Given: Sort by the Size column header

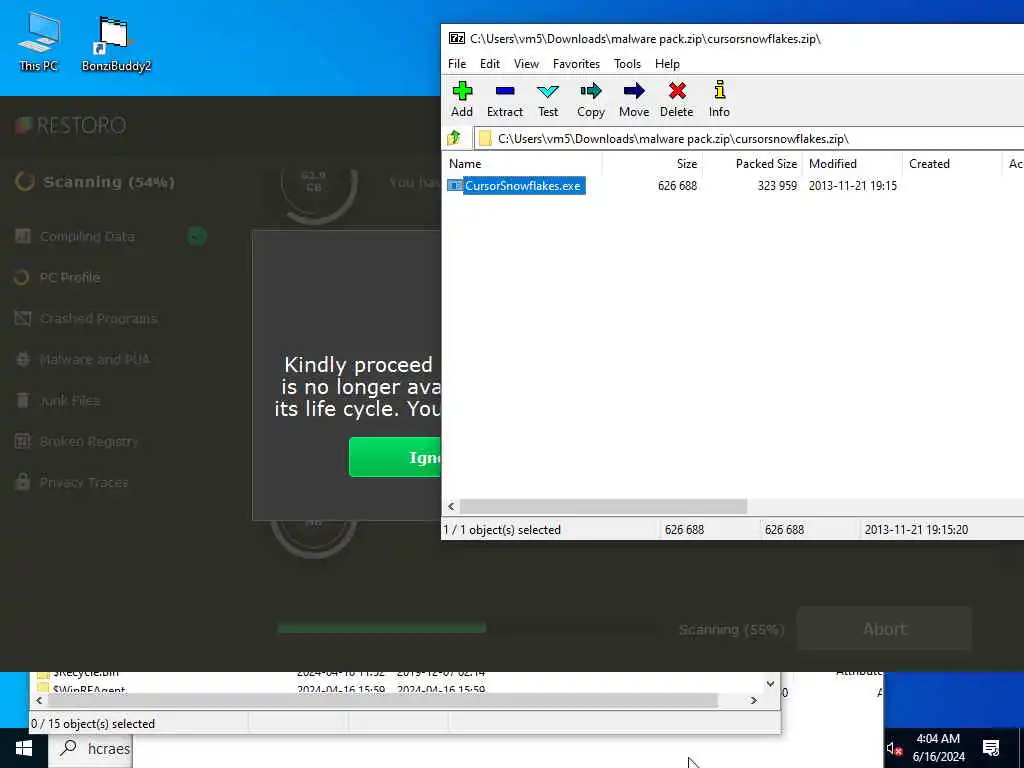Looking at the screenshot, I should (x=652, y=164).
